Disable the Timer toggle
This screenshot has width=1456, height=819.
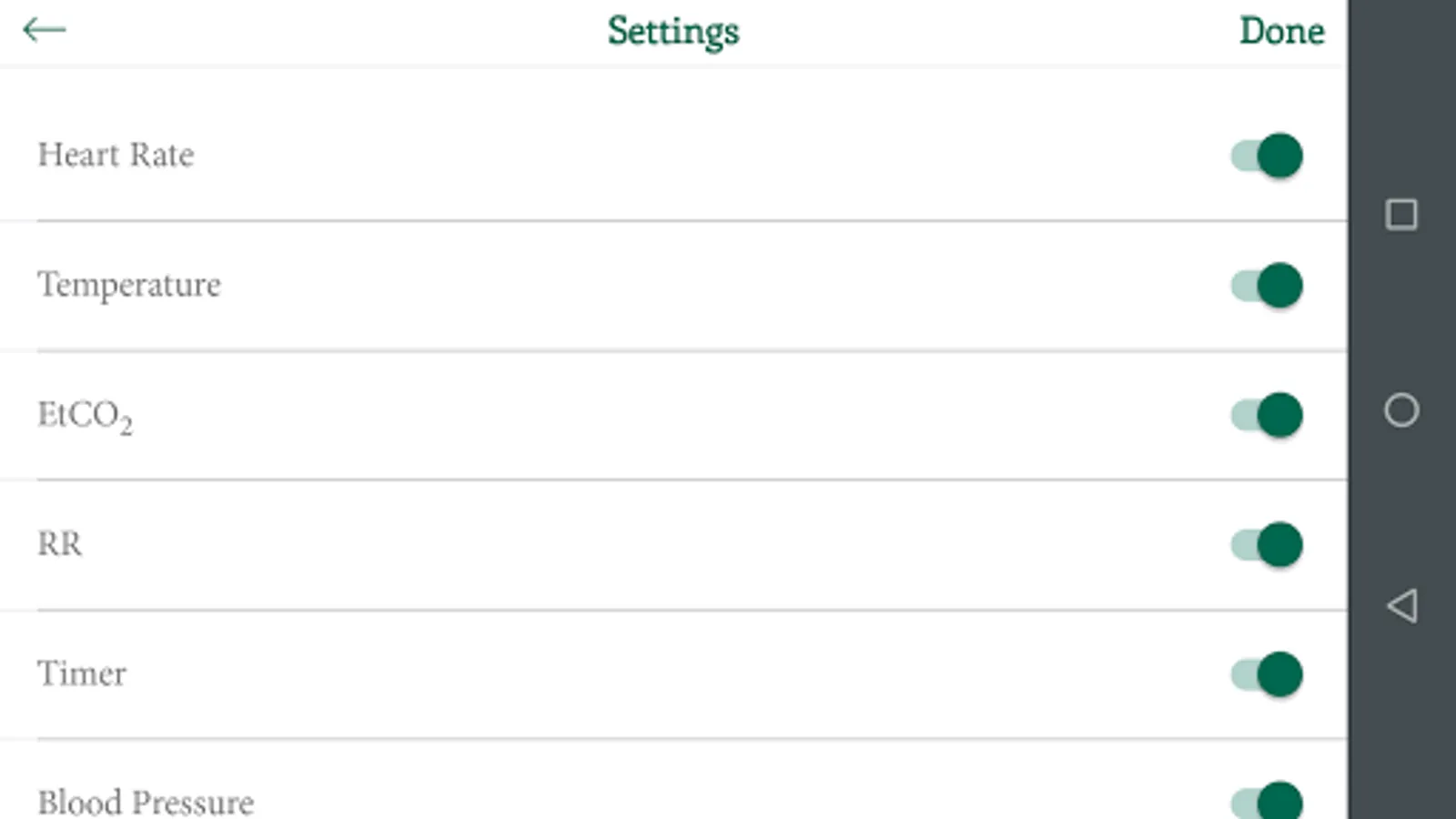(1267, 674)
